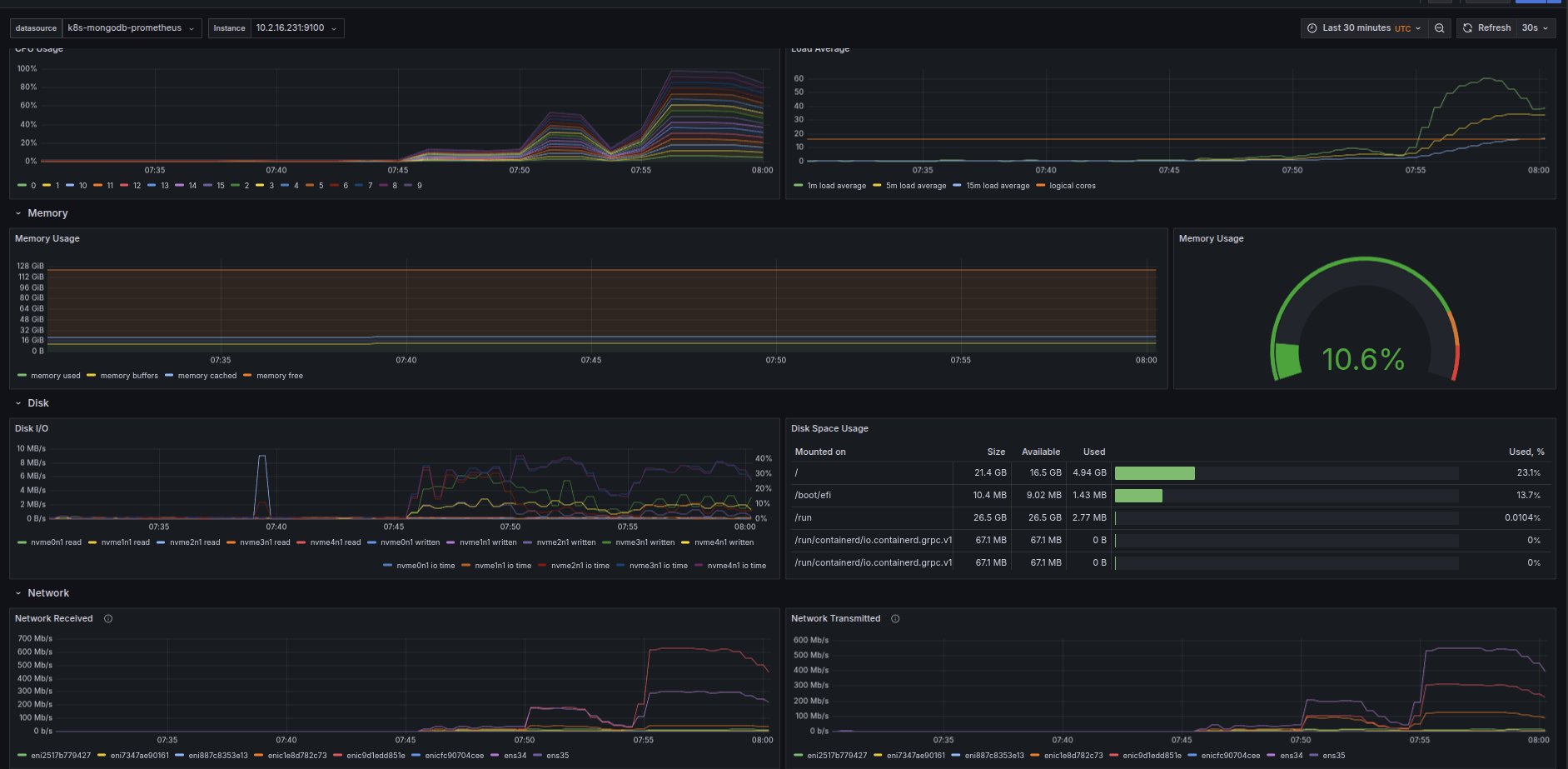Collapse the Network row chevron
Viewport: 1568px width, 769px height.
coord(18,594)
